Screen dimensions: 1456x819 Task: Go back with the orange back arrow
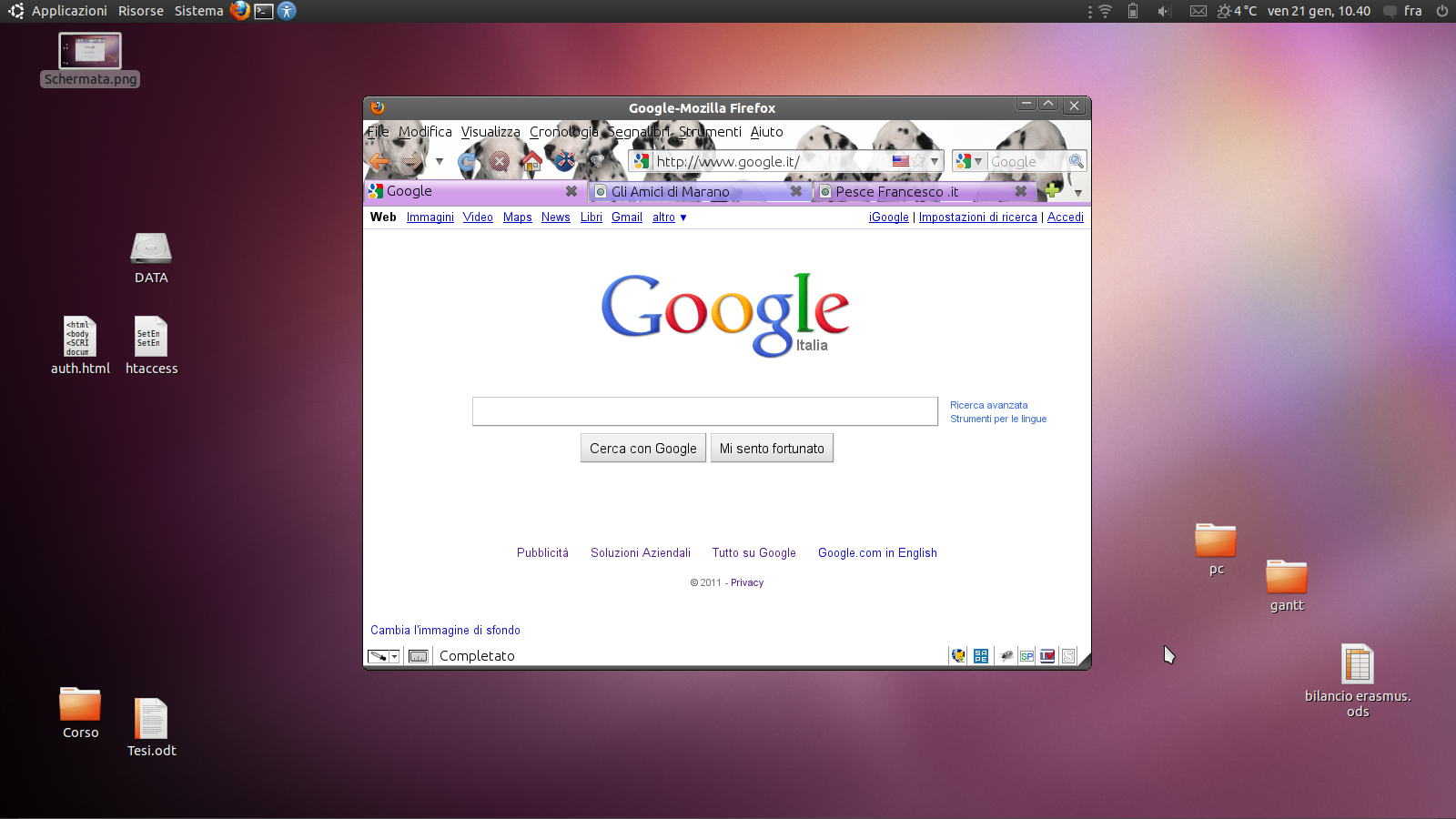(x=379, y=162)
